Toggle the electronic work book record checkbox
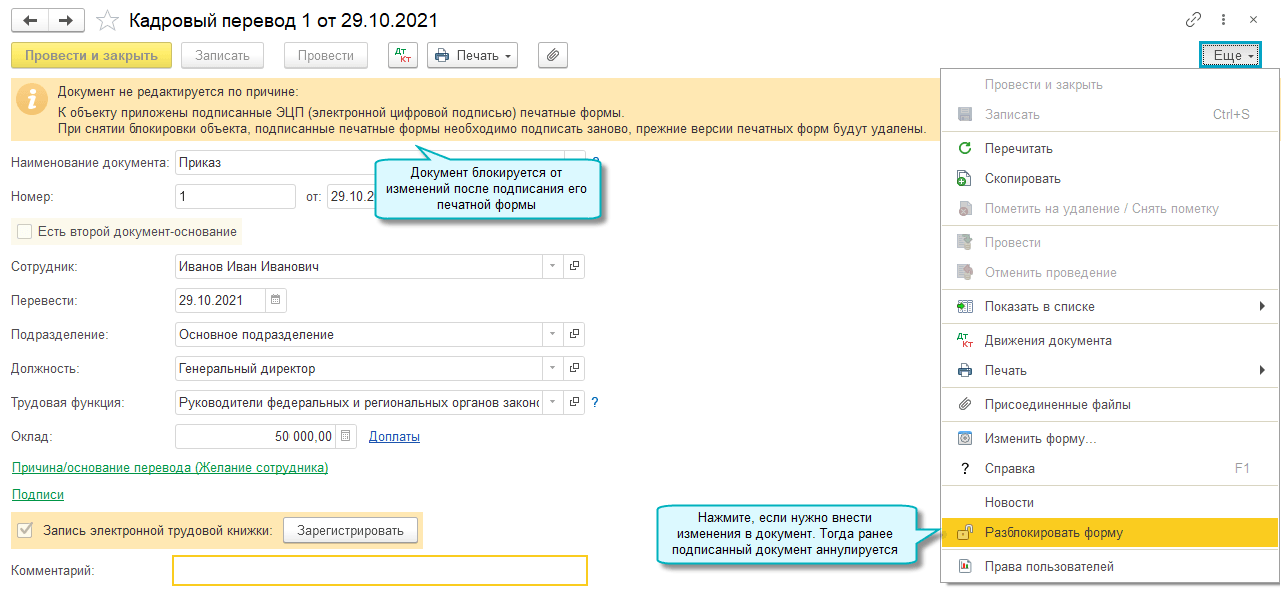 25,530
